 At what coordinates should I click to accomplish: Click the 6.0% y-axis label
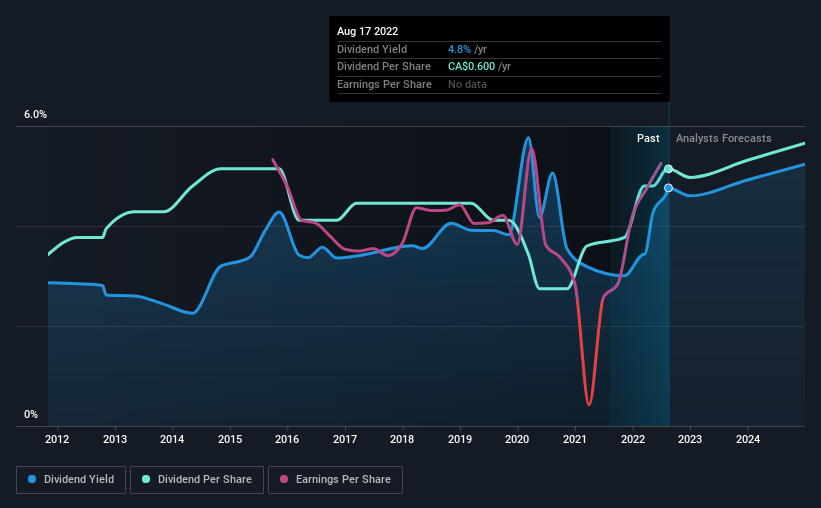[x=35, y=115]
